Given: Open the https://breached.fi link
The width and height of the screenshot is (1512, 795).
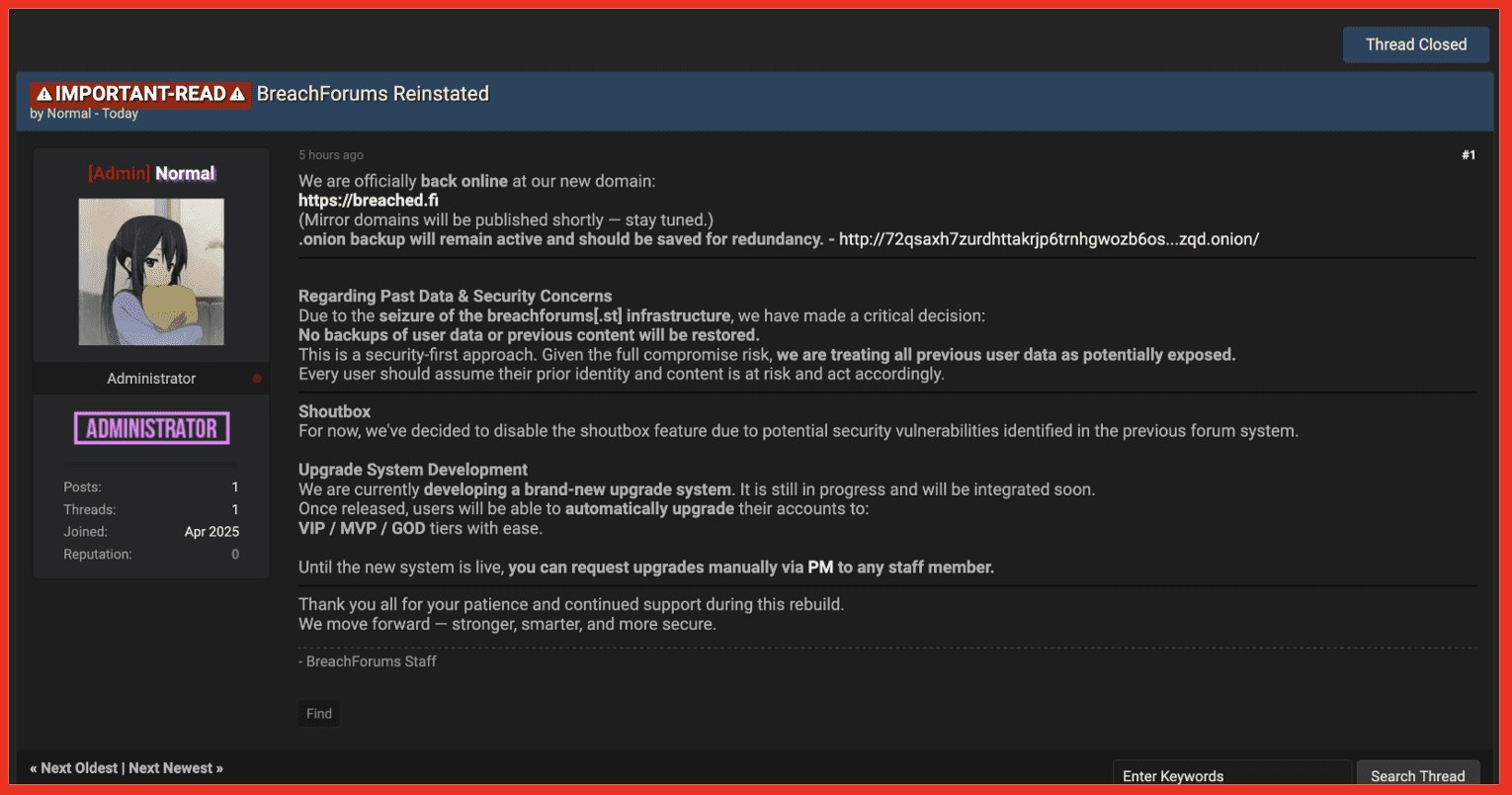Looking at the screenshot, I should 369,200.
